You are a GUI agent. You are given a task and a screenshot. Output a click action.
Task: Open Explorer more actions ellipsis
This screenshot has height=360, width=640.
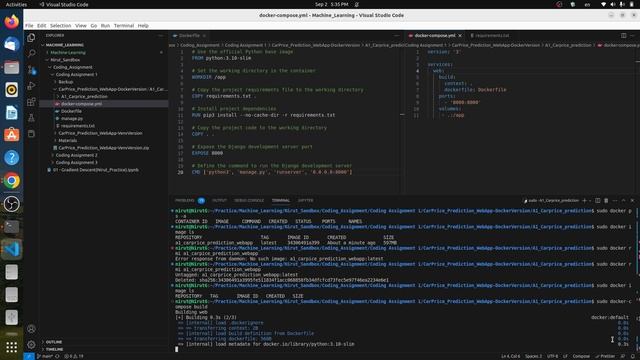(160, 36)
